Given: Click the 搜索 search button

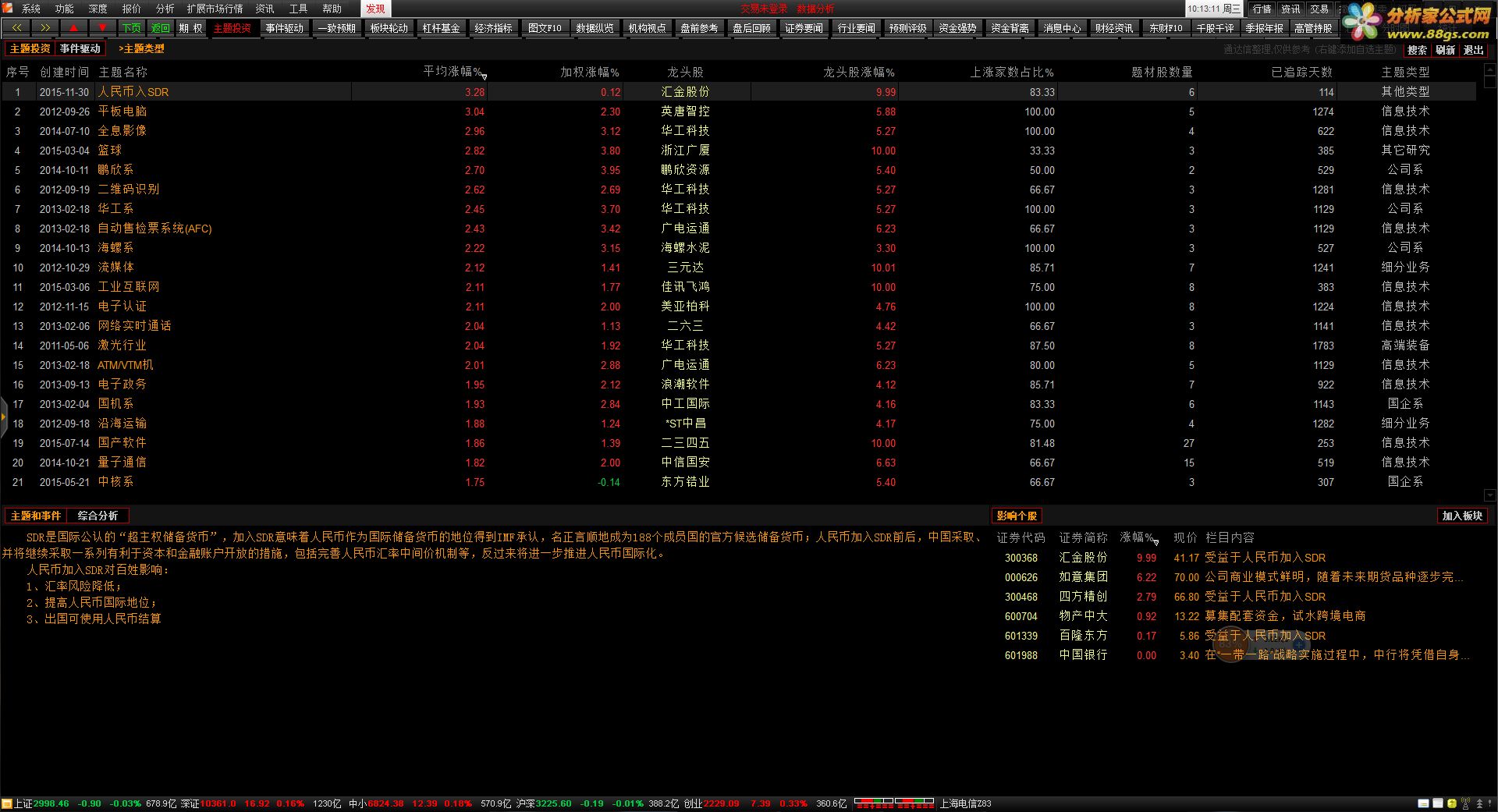Looking at the screenshot, I should [x=1418, y=50].
